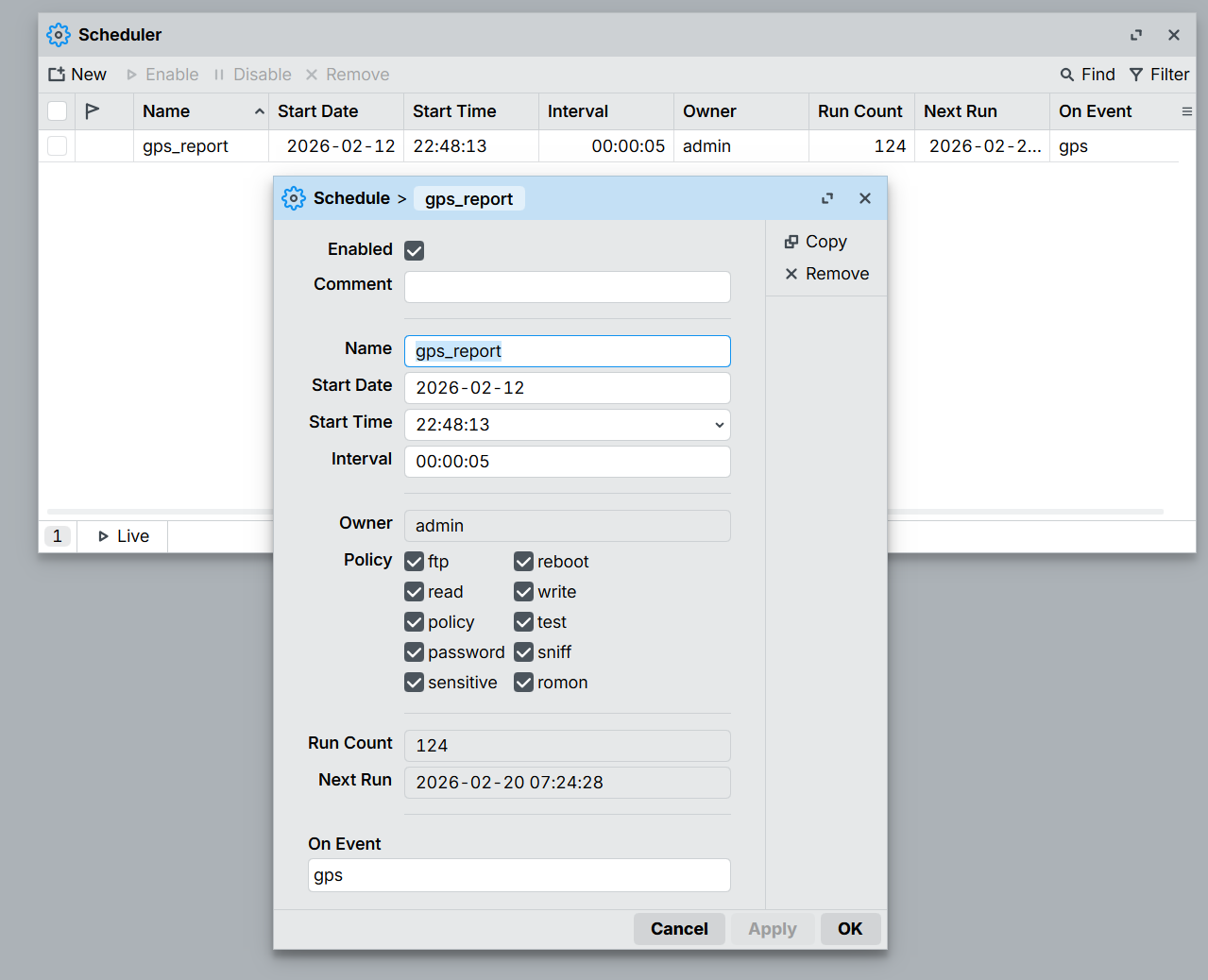Expand the Schedule dialog to full size
The width and height of the screenshot is (1208, 980).
827,198
